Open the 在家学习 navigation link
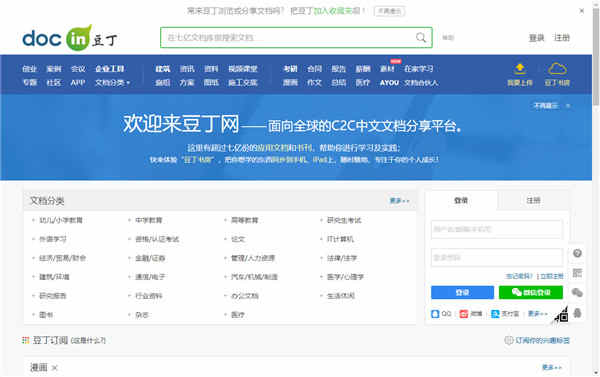This screenshot has width=600, height=377. pos(419,69)
